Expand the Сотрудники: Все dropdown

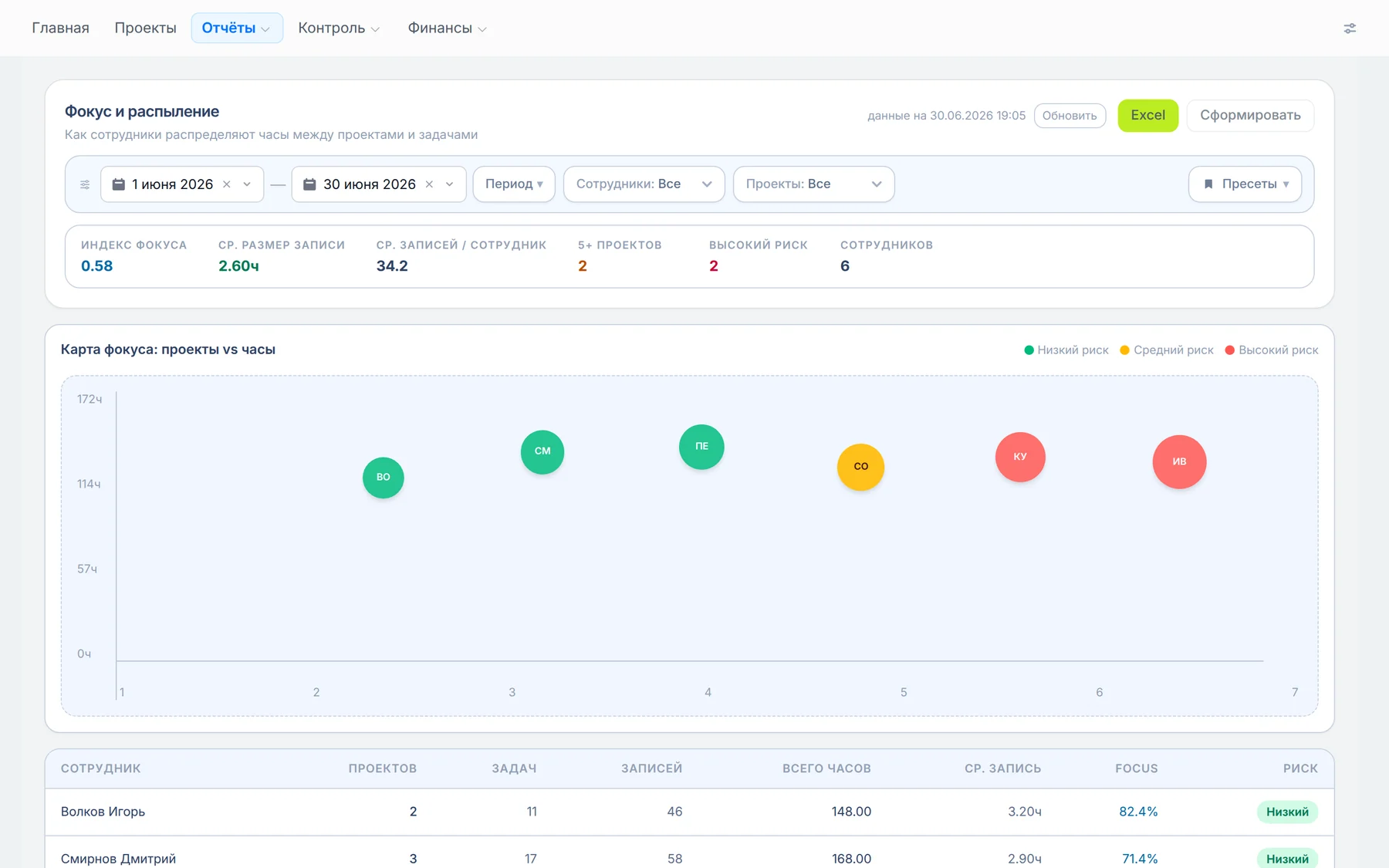pyautogui.click(x=644, y=184)
